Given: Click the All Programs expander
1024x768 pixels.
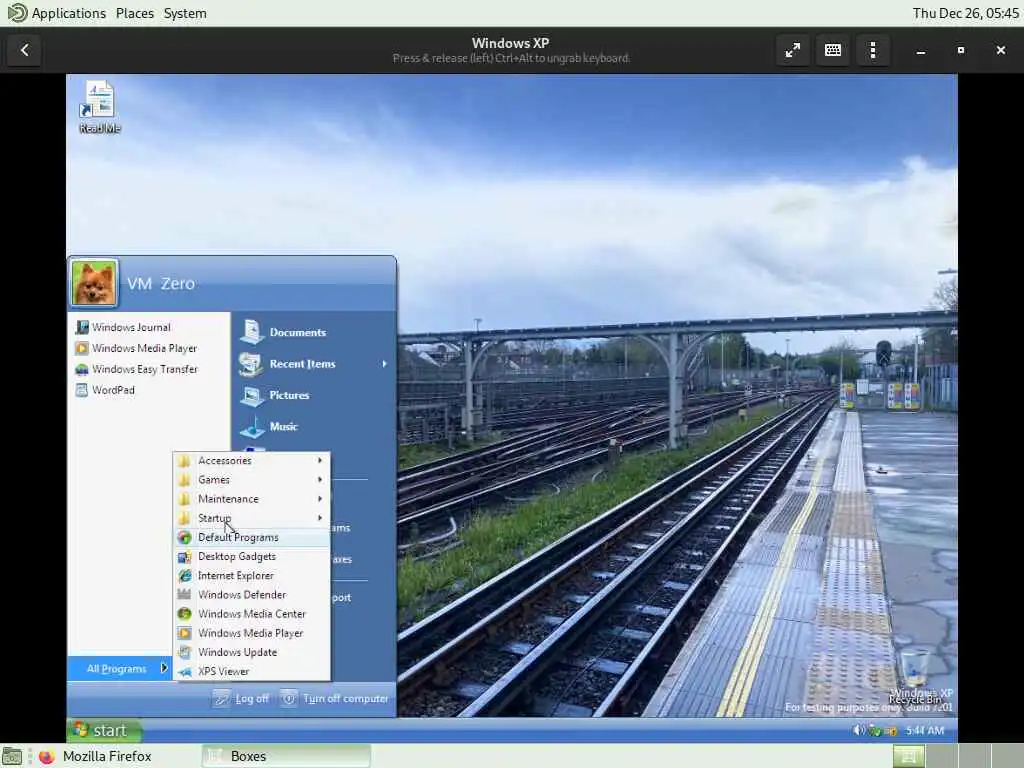Looking at the screenshot, I should coord(120,669).
